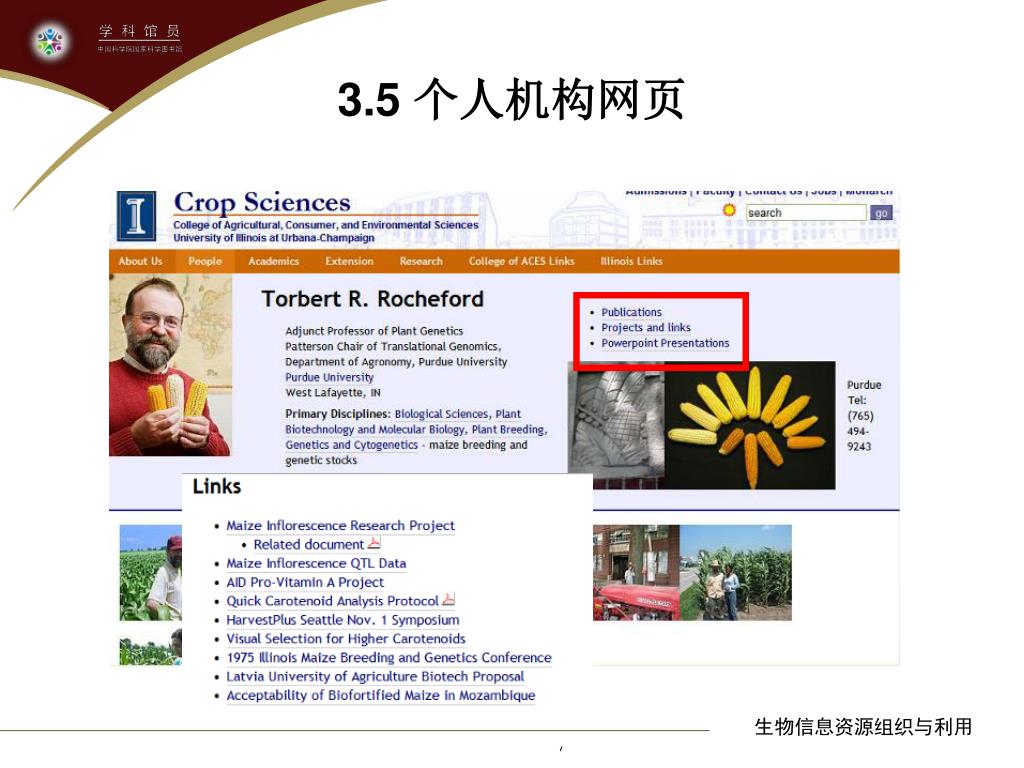The height and width of the screenshot is (768, 1024).
Task: Open the Maize Inflorescence QTL Data link
Action: [316, 564]
